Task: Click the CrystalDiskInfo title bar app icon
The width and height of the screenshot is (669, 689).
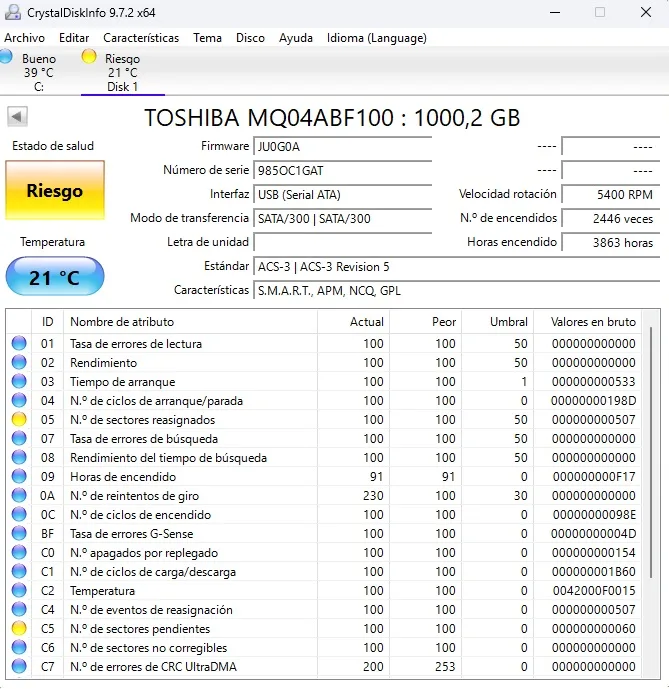Action: pos(13,12)
